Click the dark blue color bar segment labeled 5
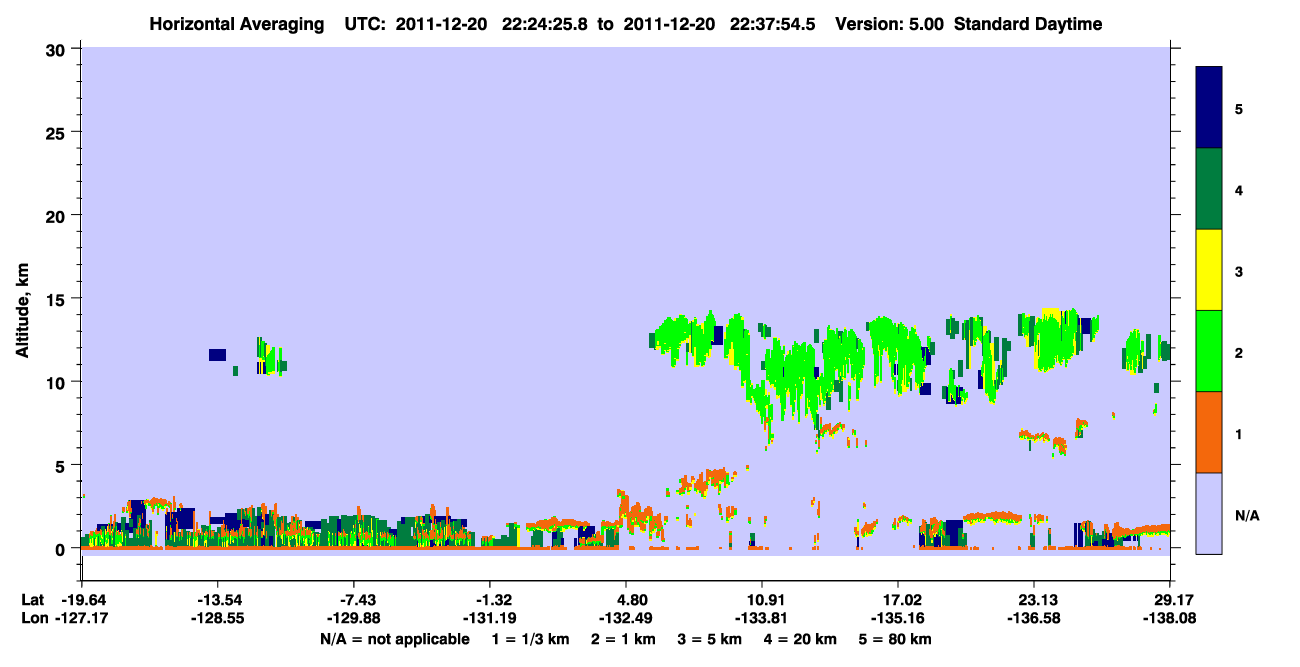 1209,108
